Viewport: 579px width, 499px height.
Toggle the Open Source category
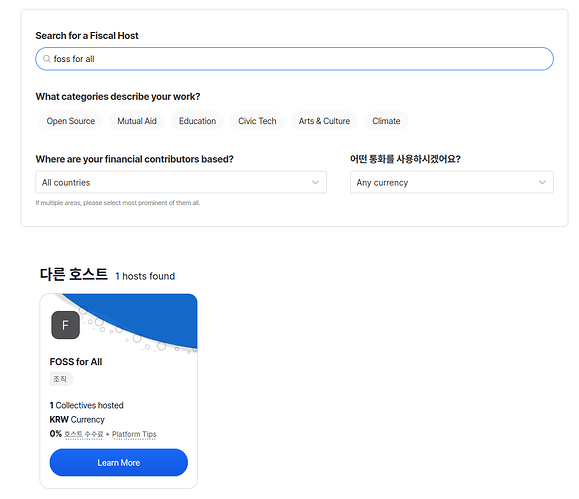pos(71,121)
